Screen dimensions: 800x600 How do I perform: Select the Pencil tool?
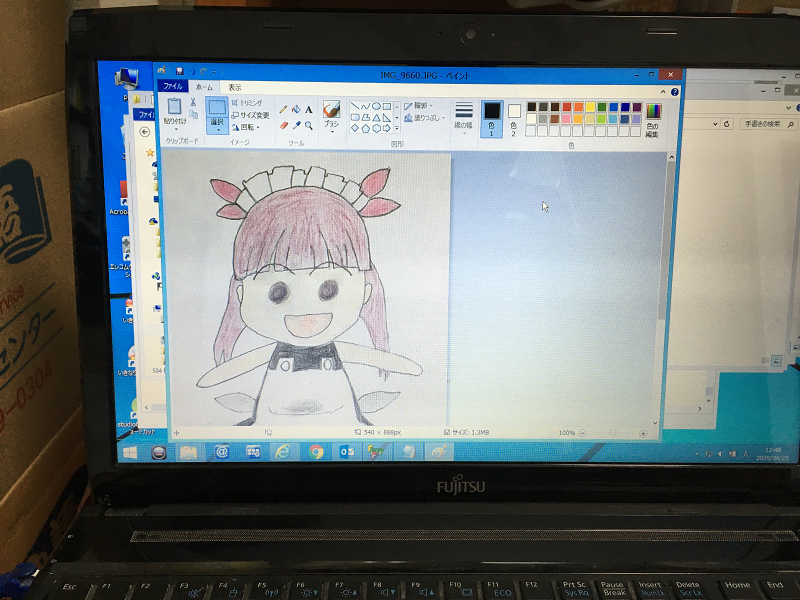tap(283, 110)
